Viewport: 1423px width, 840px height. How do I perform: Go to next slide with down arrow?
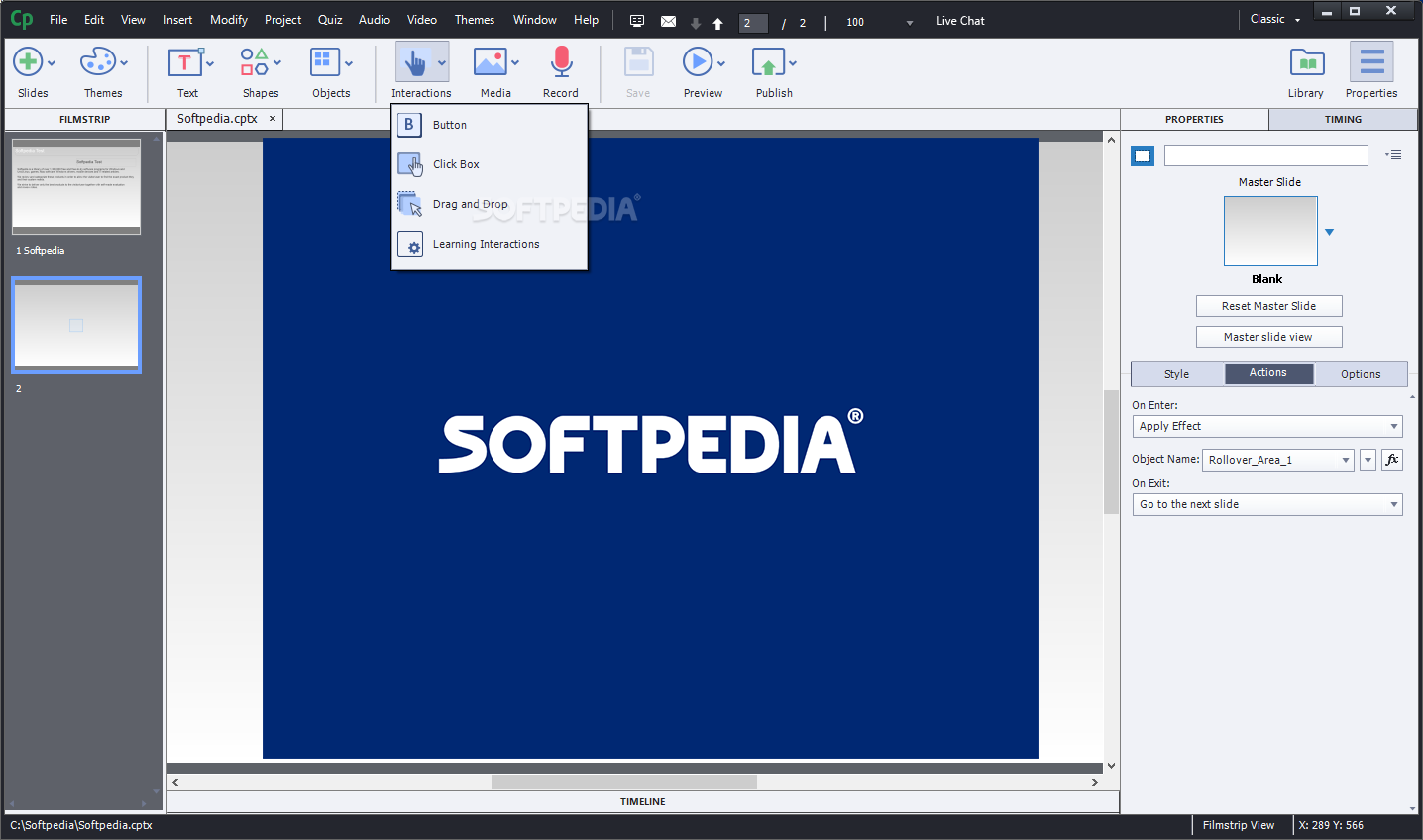(x=696, y=23)
